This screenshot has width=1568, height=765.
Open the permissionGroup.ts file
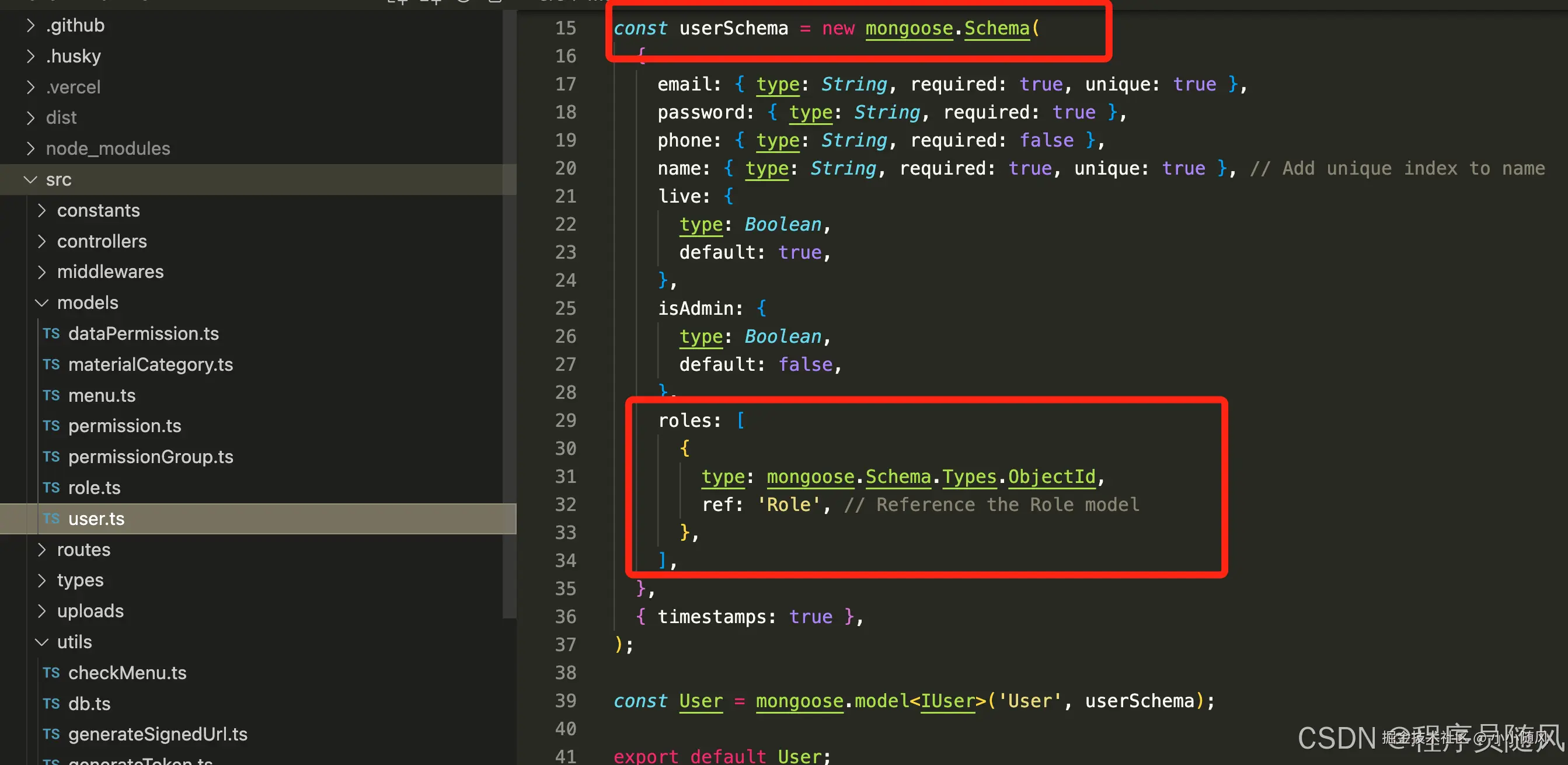point(151,457)
